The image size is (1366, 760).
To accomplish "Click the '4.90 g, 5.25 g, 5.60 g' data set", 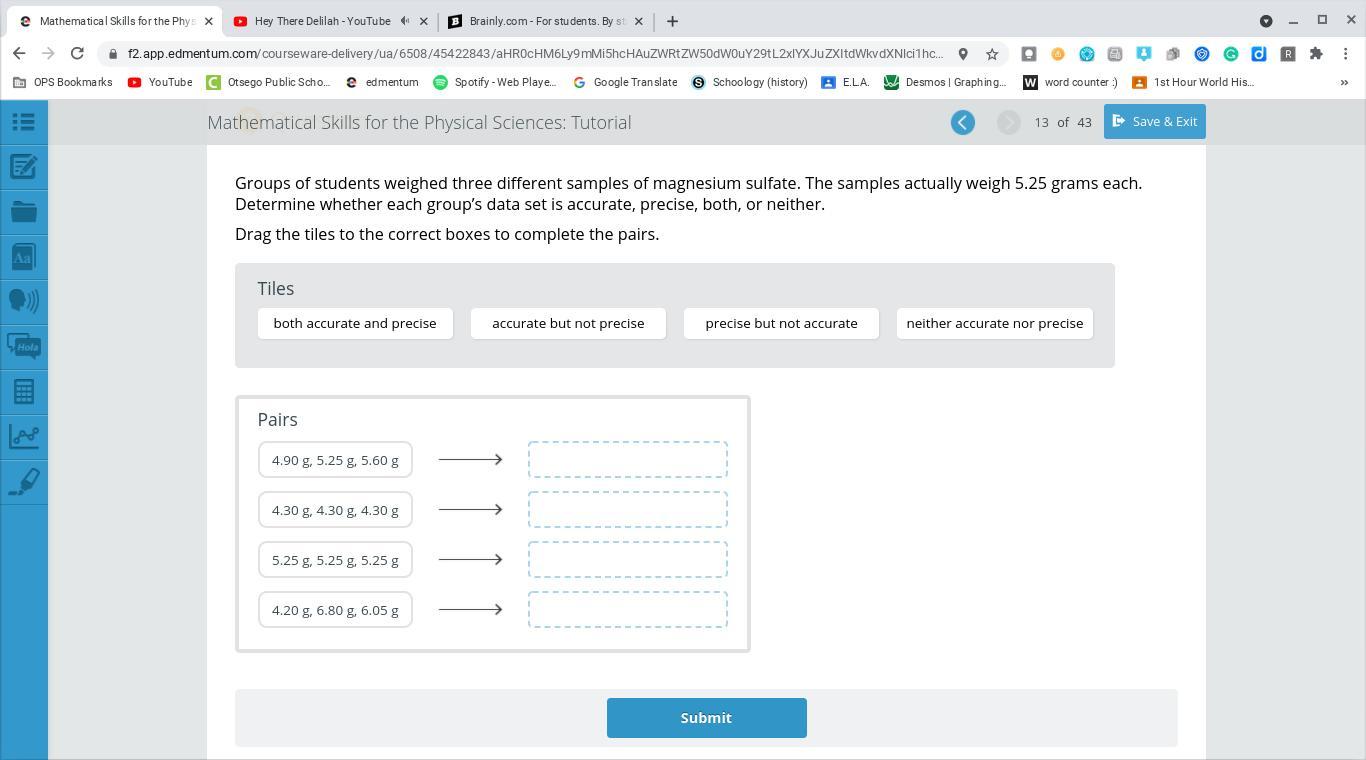I will pos(335,460).
